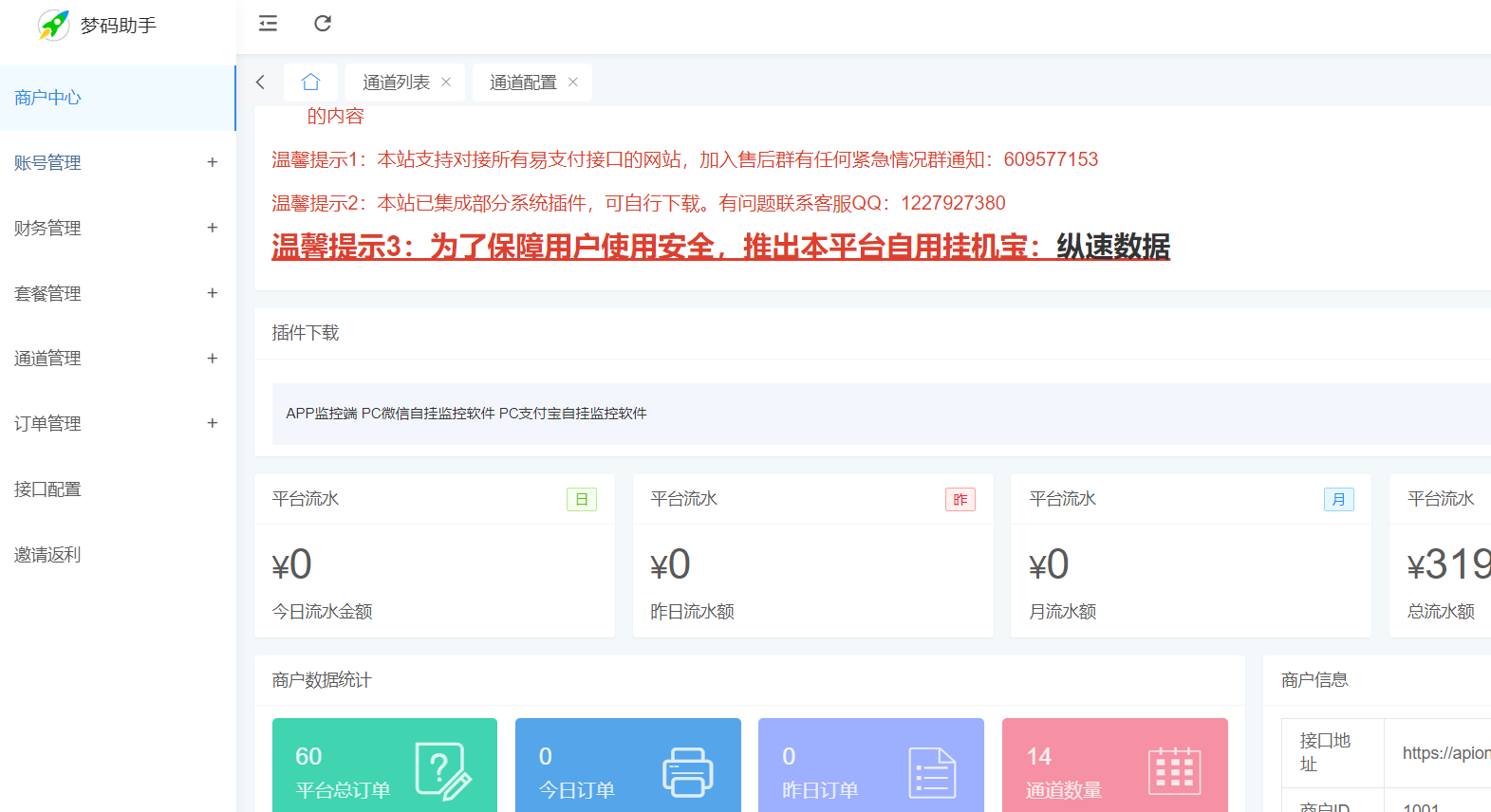Click the APP监控端 download link
Image resolution: width=1491 pixels, height=812 pixels.
click(321, 414)
